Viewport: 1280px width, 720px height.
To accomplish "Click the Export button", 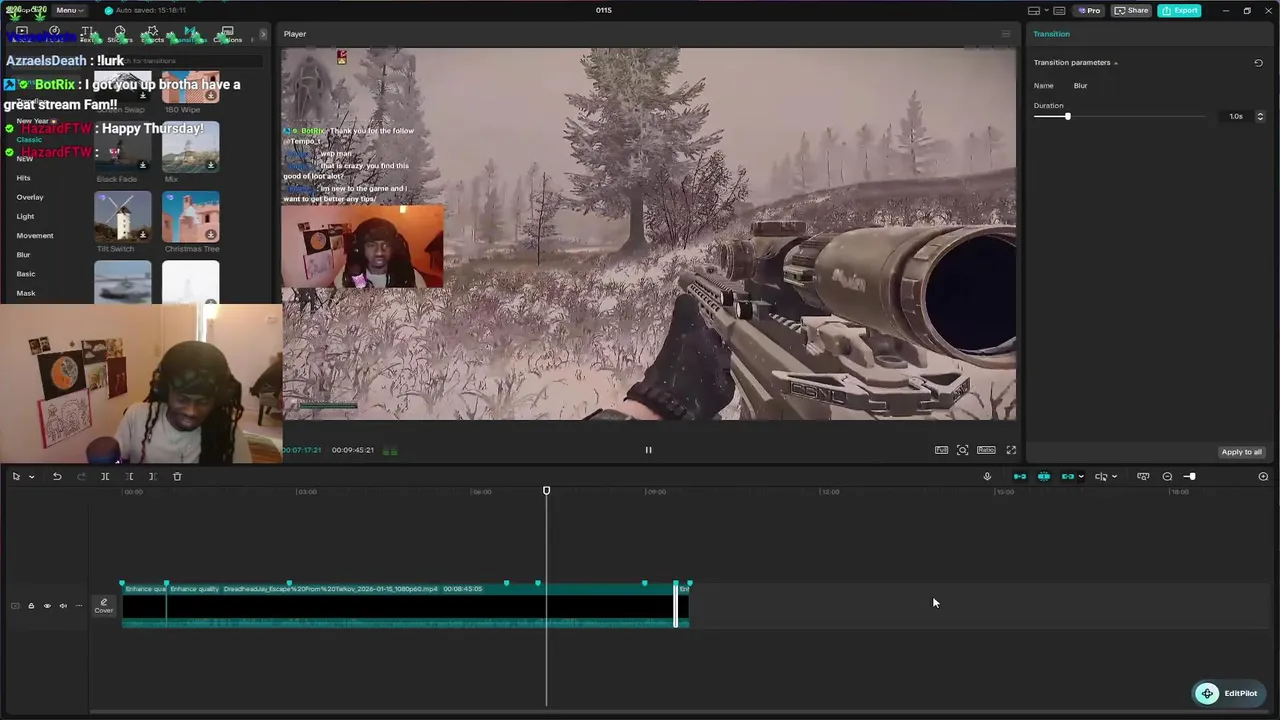I will pyautogui.click(x=1180, y=11).
